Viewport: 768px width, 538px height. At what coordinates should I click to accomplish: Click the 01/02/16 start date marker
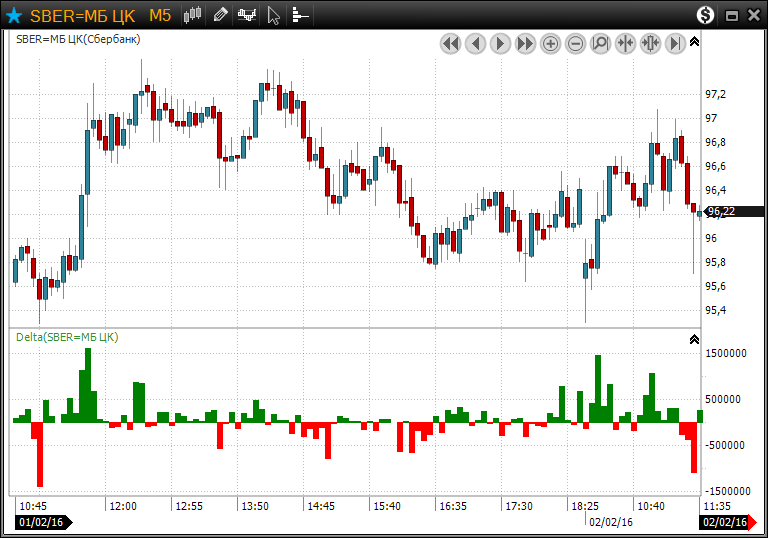(x=41, y=522)
